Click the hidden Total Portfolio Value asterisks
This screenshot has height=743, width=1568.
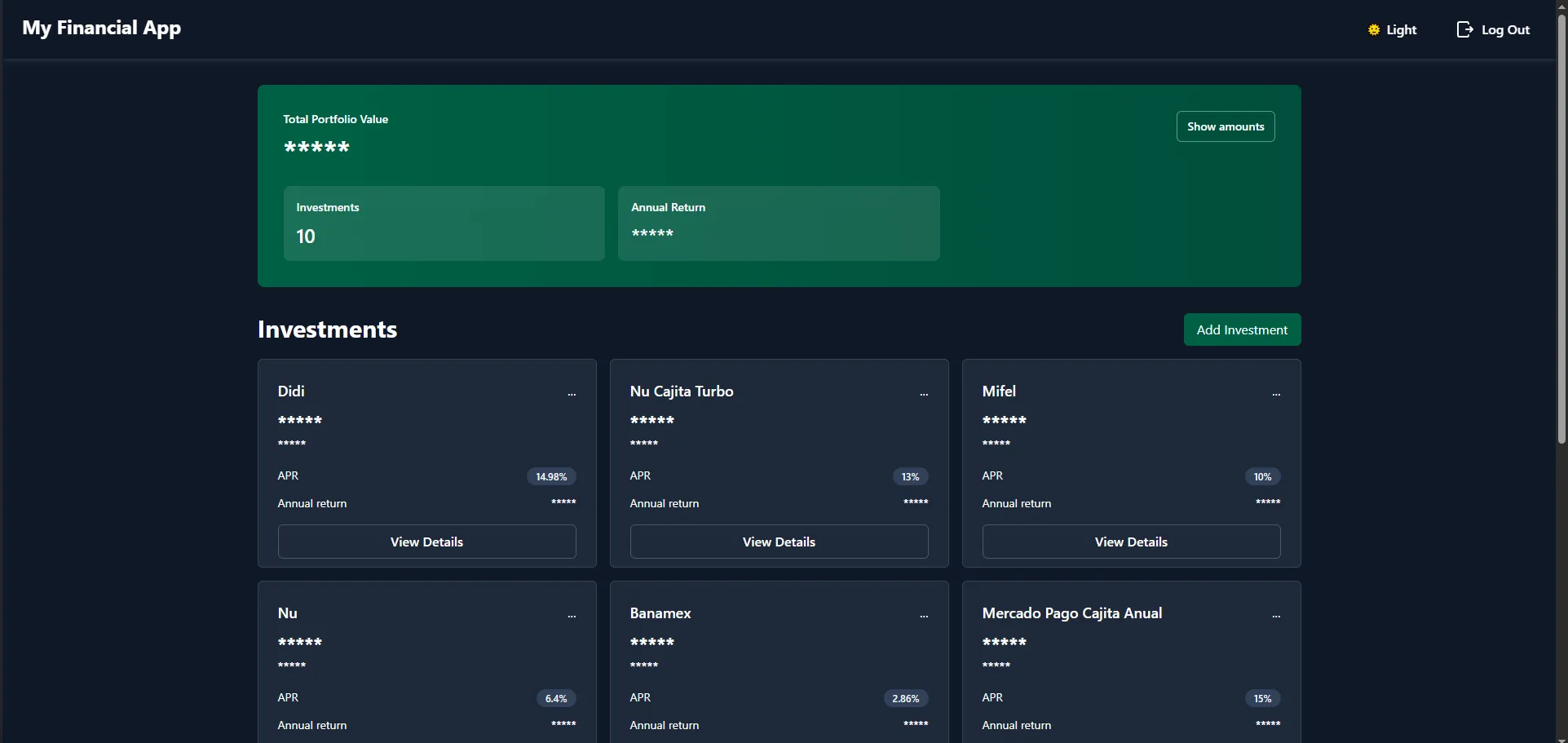point(316,147)
